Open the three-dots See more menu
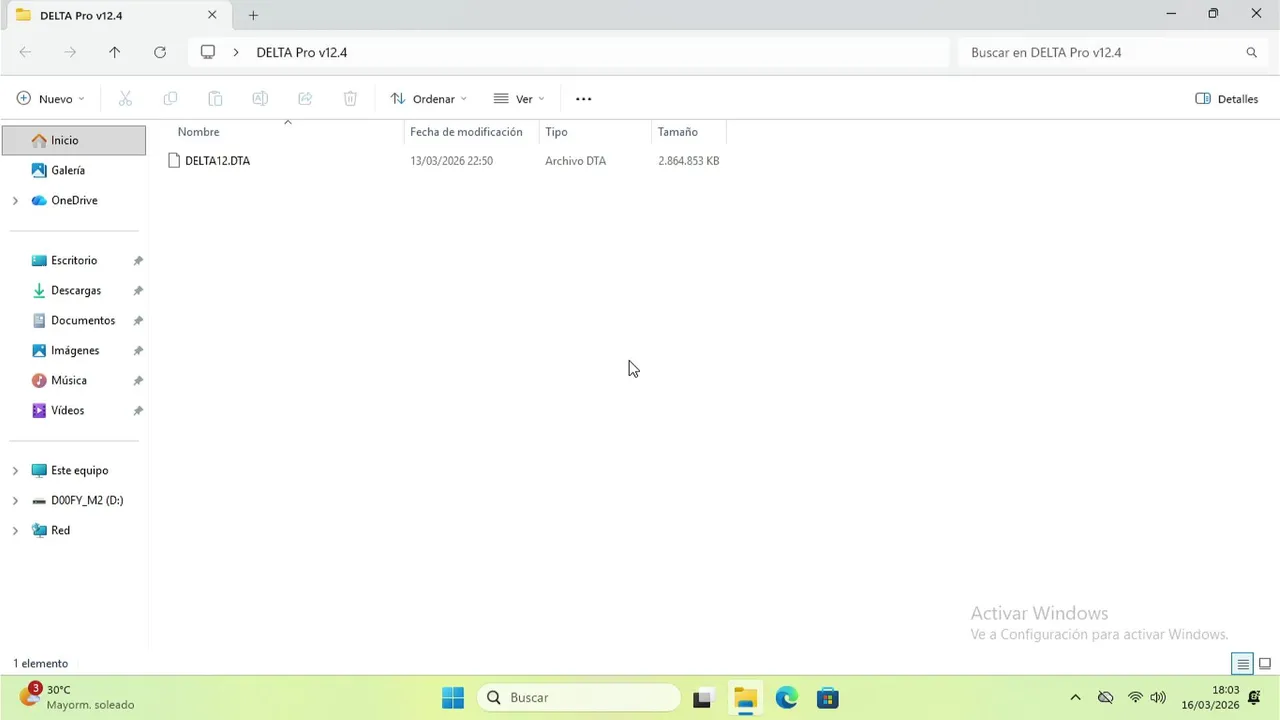This screenshot has height=720, width=1280. (x=584, y=99)
